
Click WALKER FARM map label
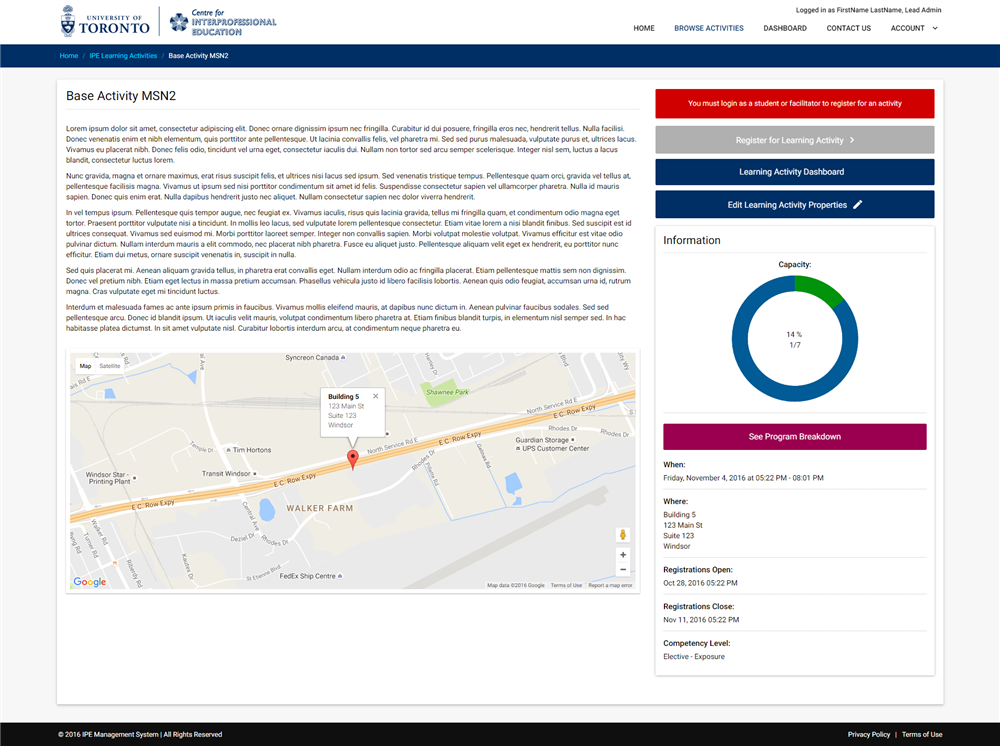(x=319, y=508)
